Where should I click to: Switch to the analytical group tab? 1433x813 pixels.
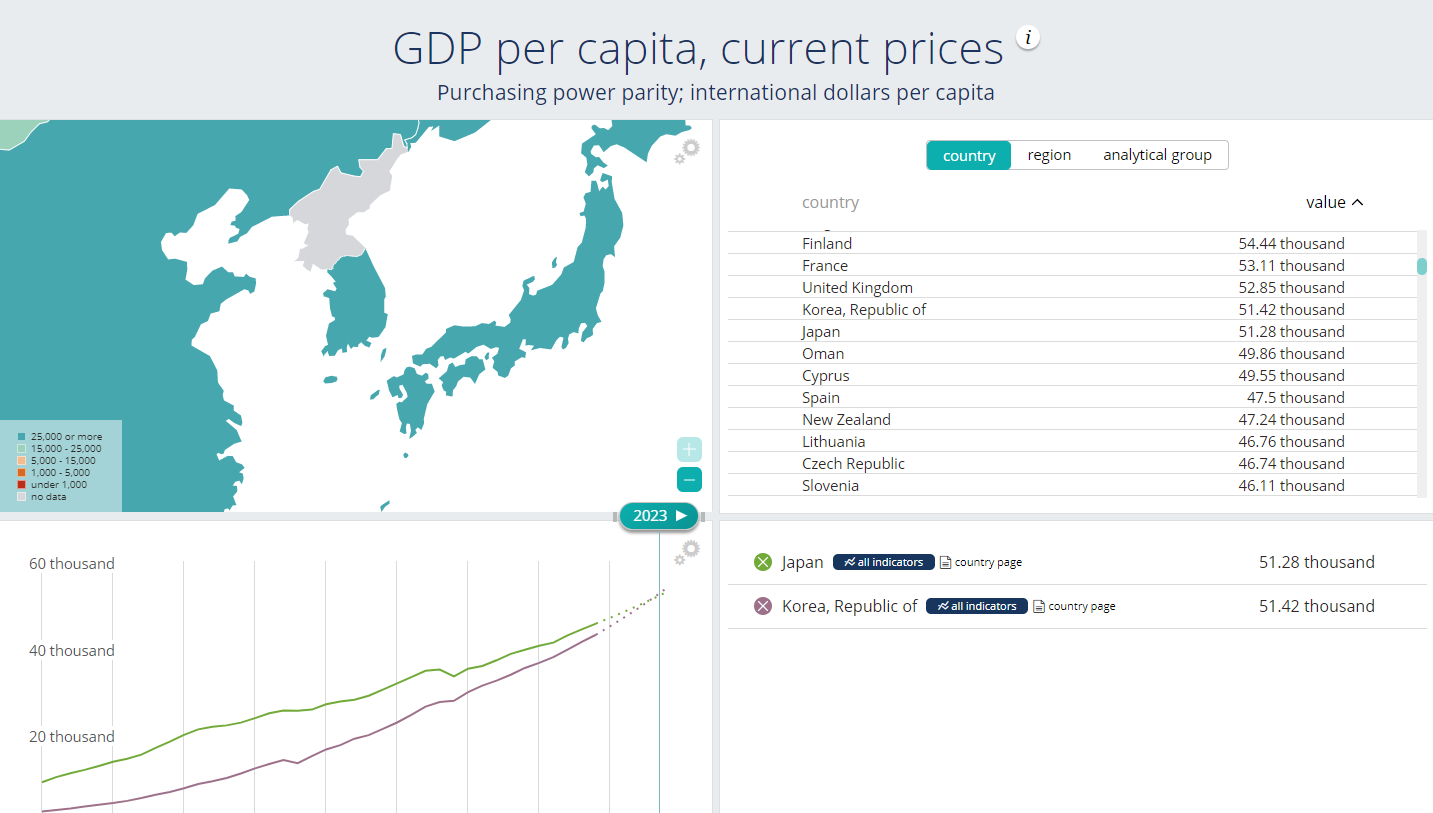[1157, 155]
